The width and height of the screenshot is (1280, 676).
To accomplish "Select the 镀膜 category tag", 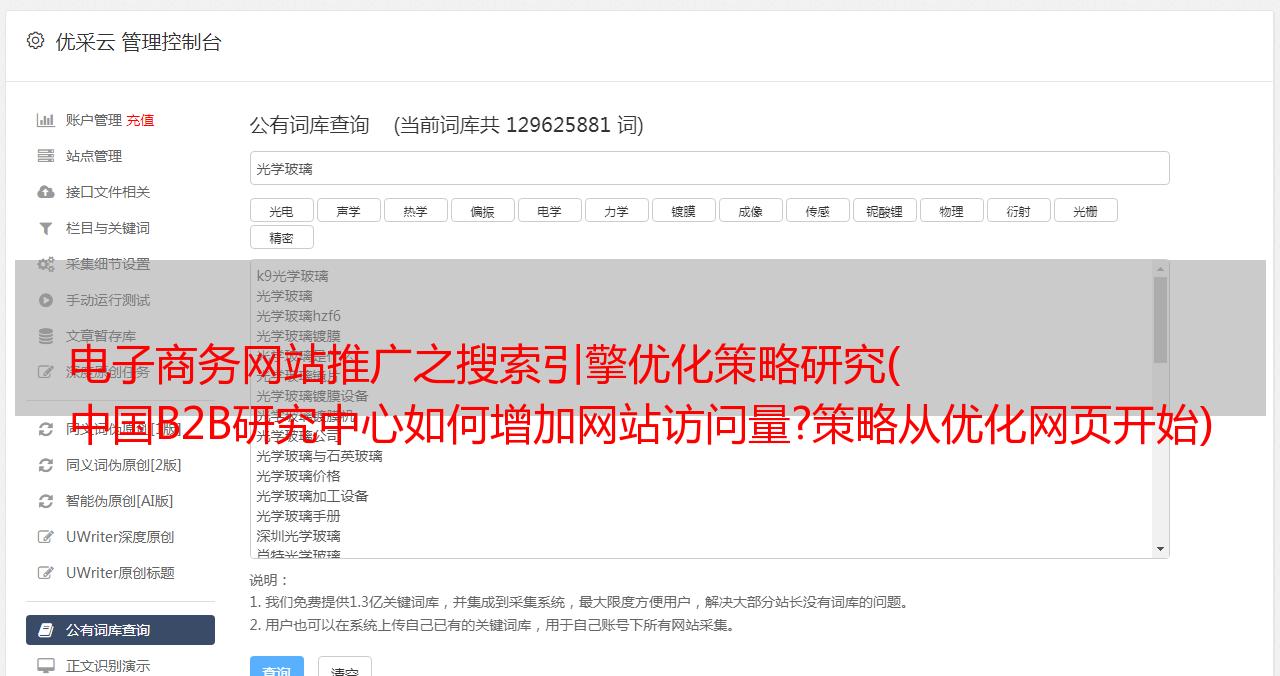I will tap(684, 210).
